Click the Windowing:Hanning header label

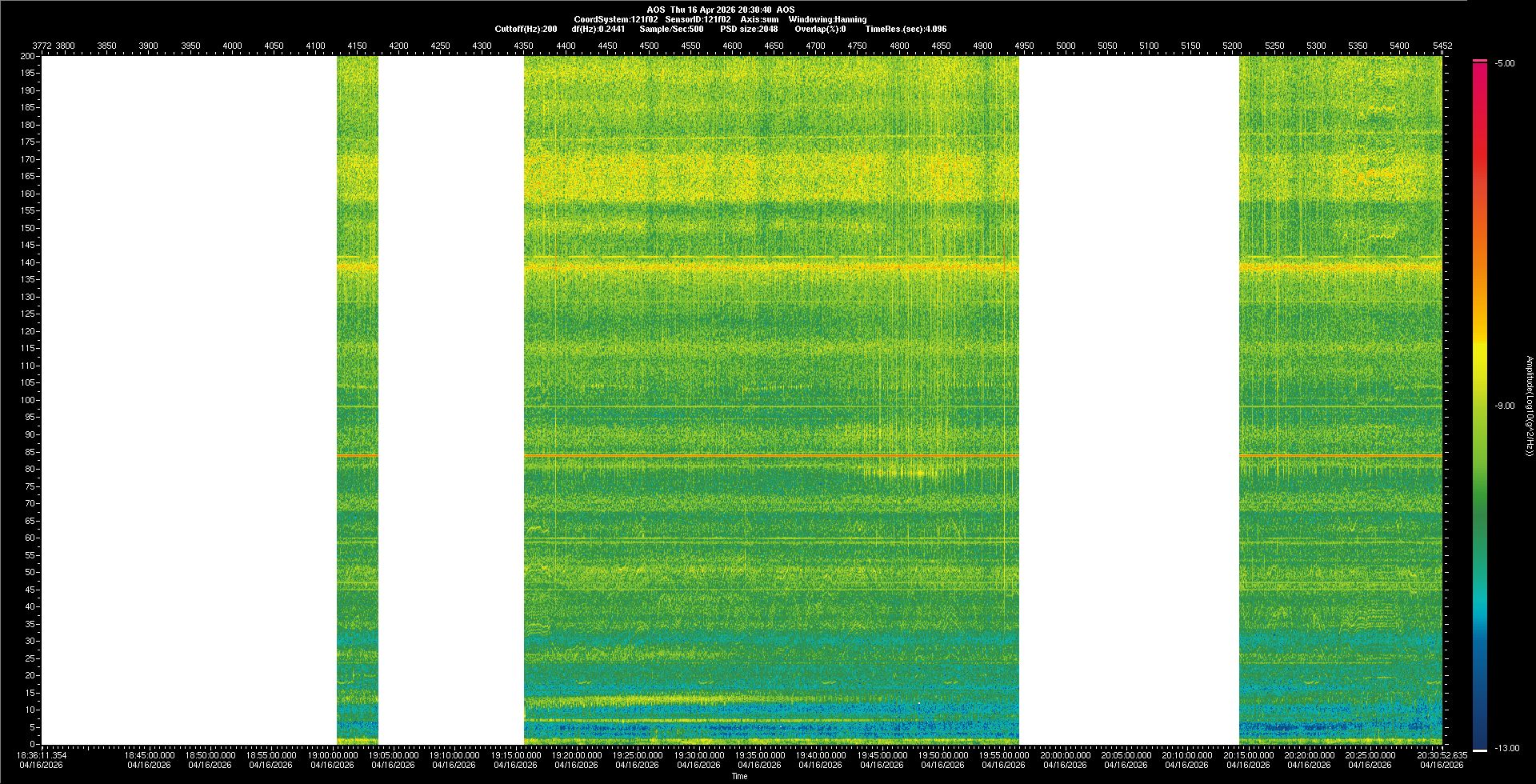(x=826, y=19)
